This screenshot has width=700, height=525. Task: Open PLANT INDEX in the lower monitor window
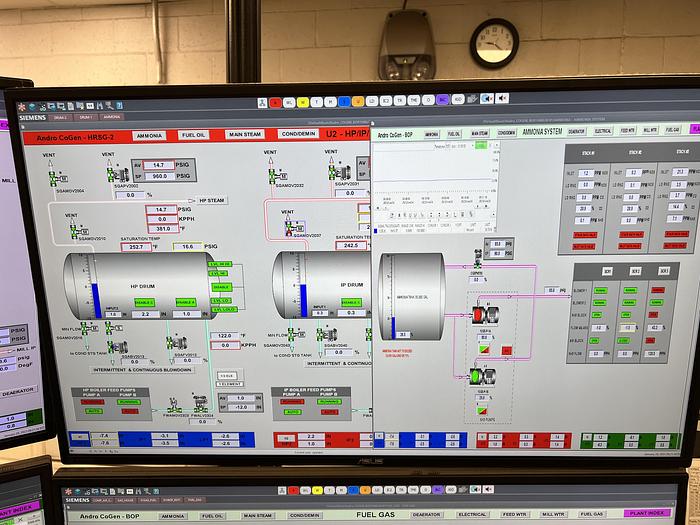point(647,513)
